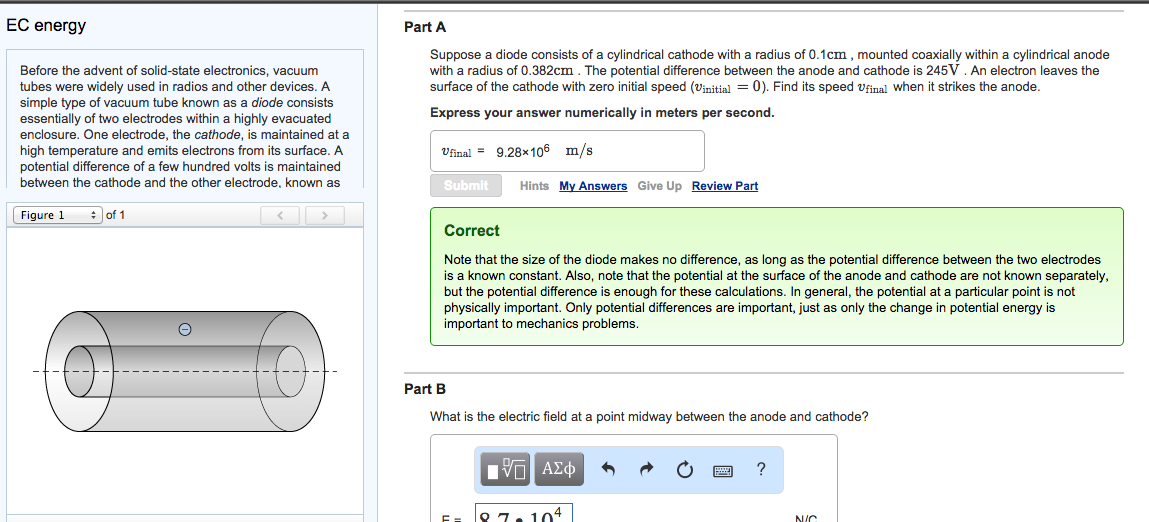
Task: Open keyboard shortcuts icon in equation toolbar
Action: 723,470
